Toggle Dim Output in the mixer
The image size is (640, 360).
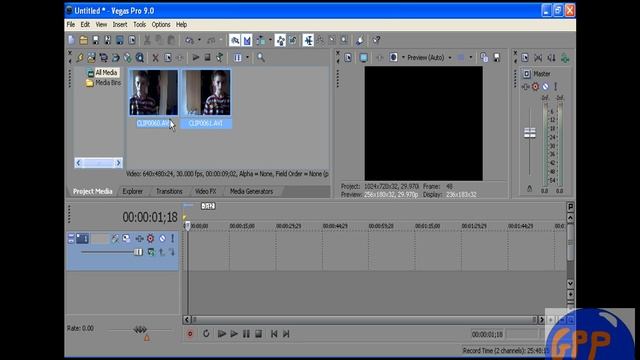tap(551, 58)
